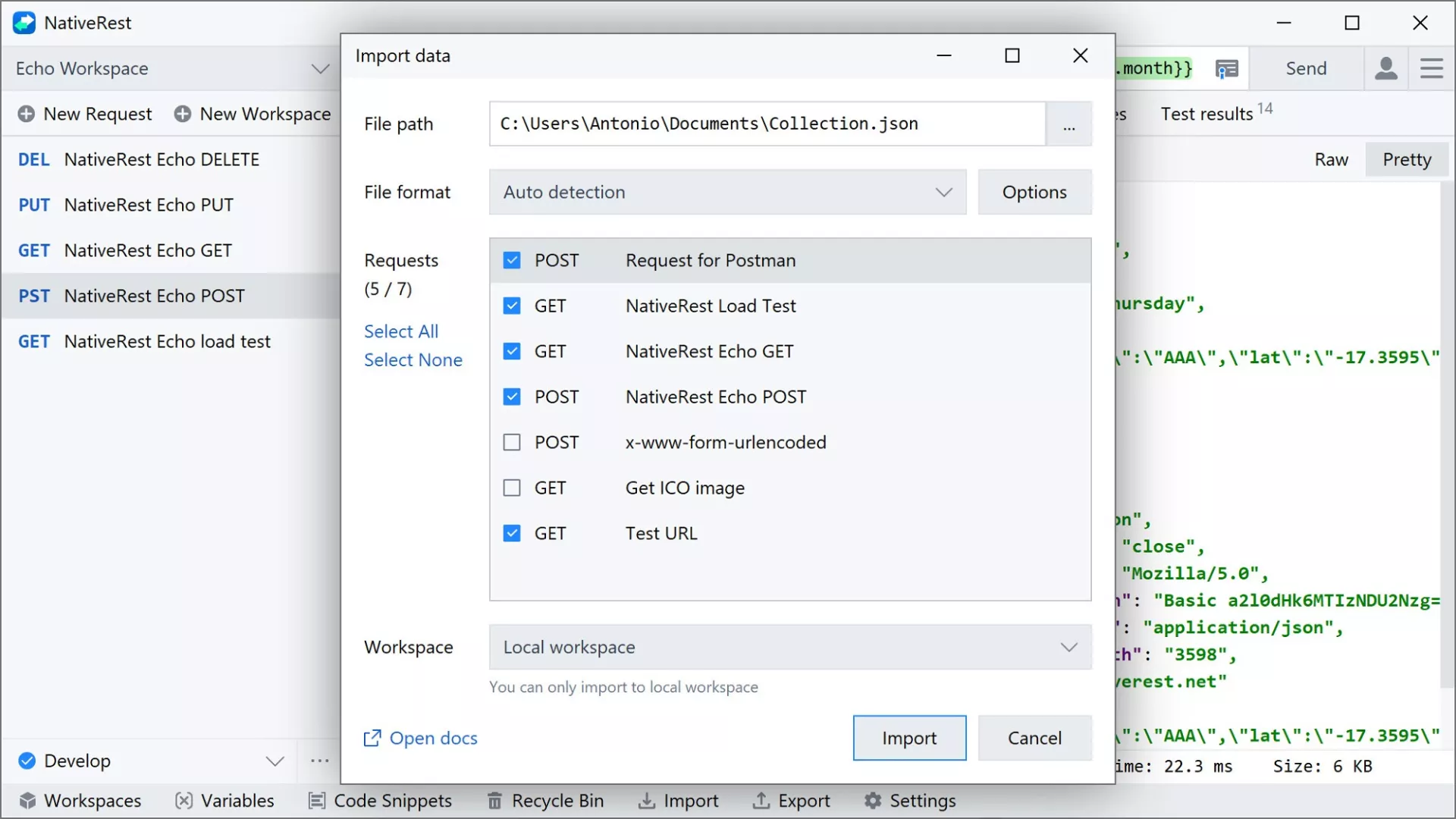The height and width of the screenshot is (819, 1456).
Task: Click the New Workspace plus icon
Action: tap(182, 114)
